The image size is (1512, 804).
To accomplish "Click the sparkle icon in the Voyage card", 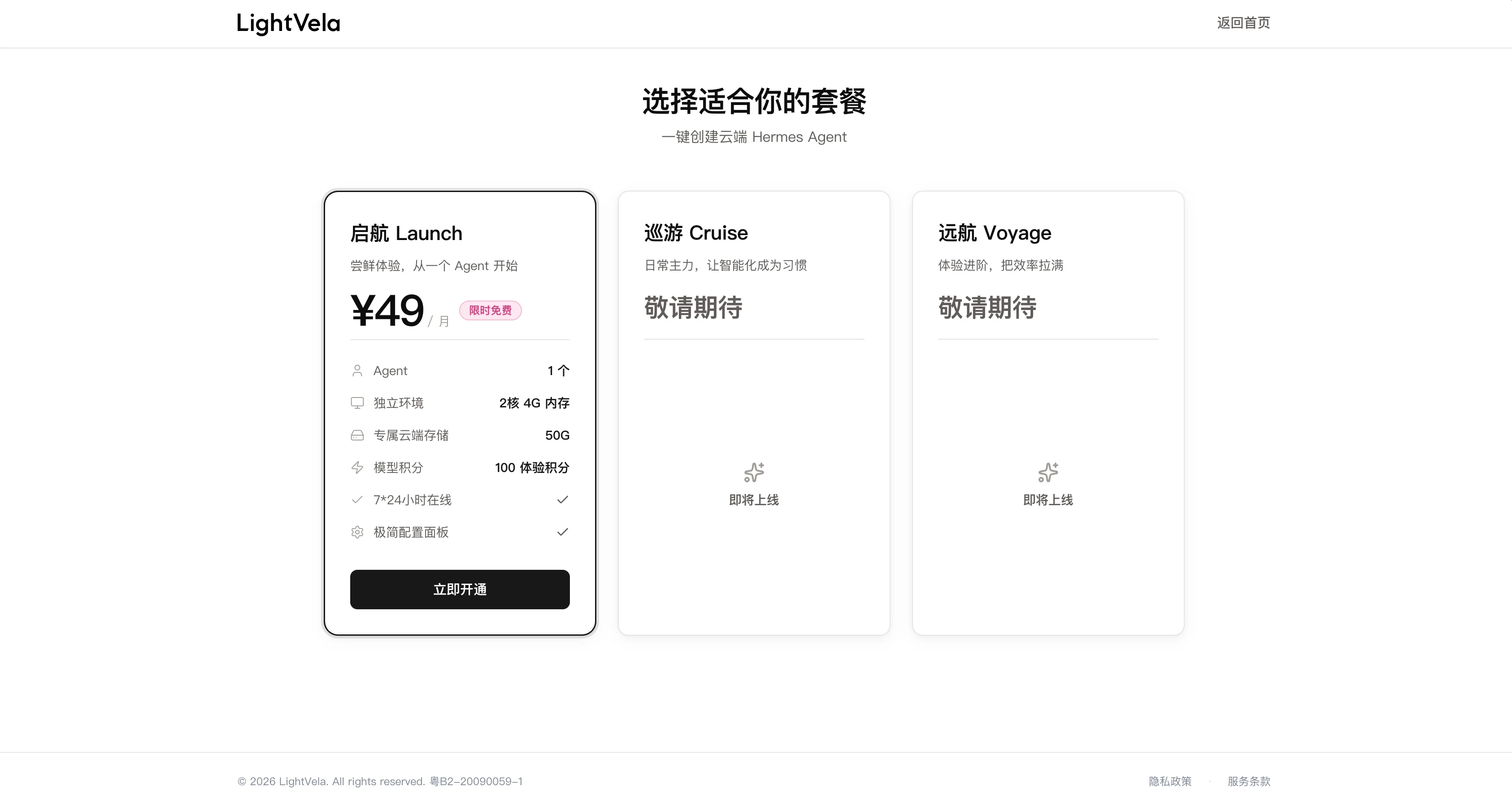I will (x=1048, y=472).
